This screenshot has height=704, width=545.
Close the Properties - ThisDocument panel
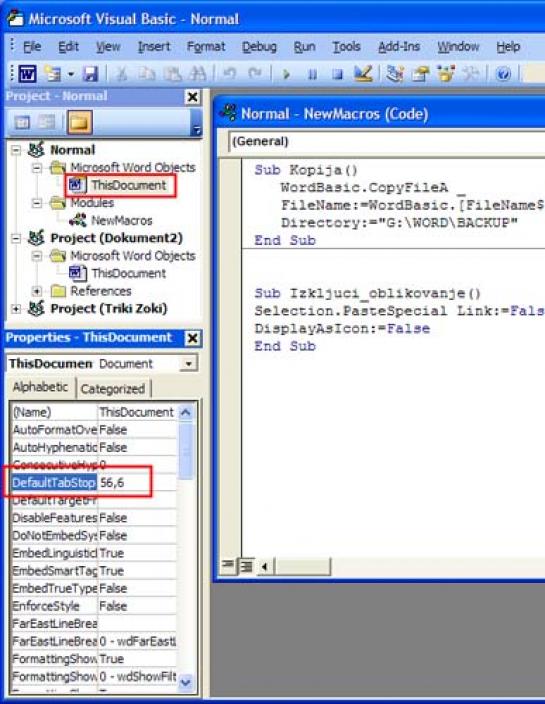point(193,338)
